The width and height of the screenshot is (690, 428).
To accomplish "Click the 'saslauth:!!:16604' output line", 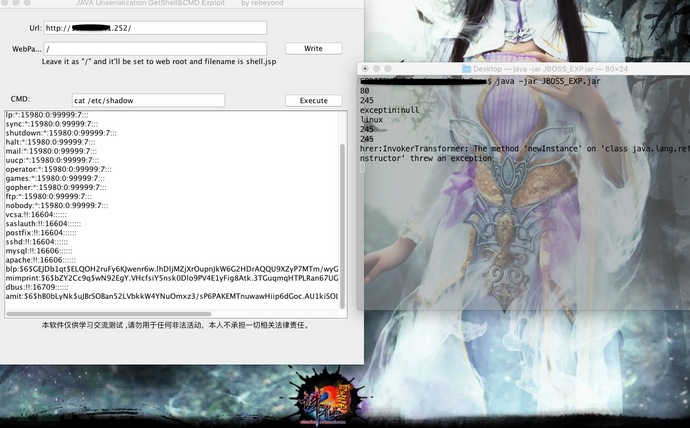I will [x=43, y=223].
